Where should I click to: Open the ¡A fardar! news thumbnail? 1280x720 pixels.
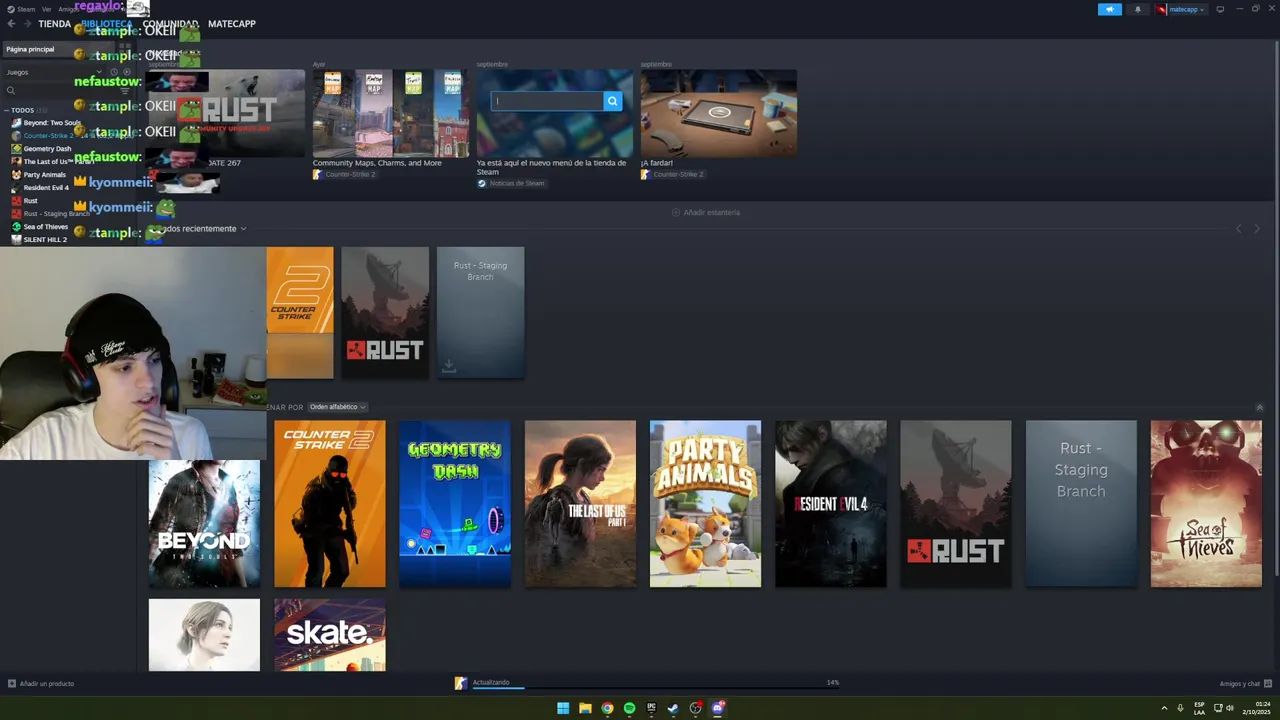719,113
